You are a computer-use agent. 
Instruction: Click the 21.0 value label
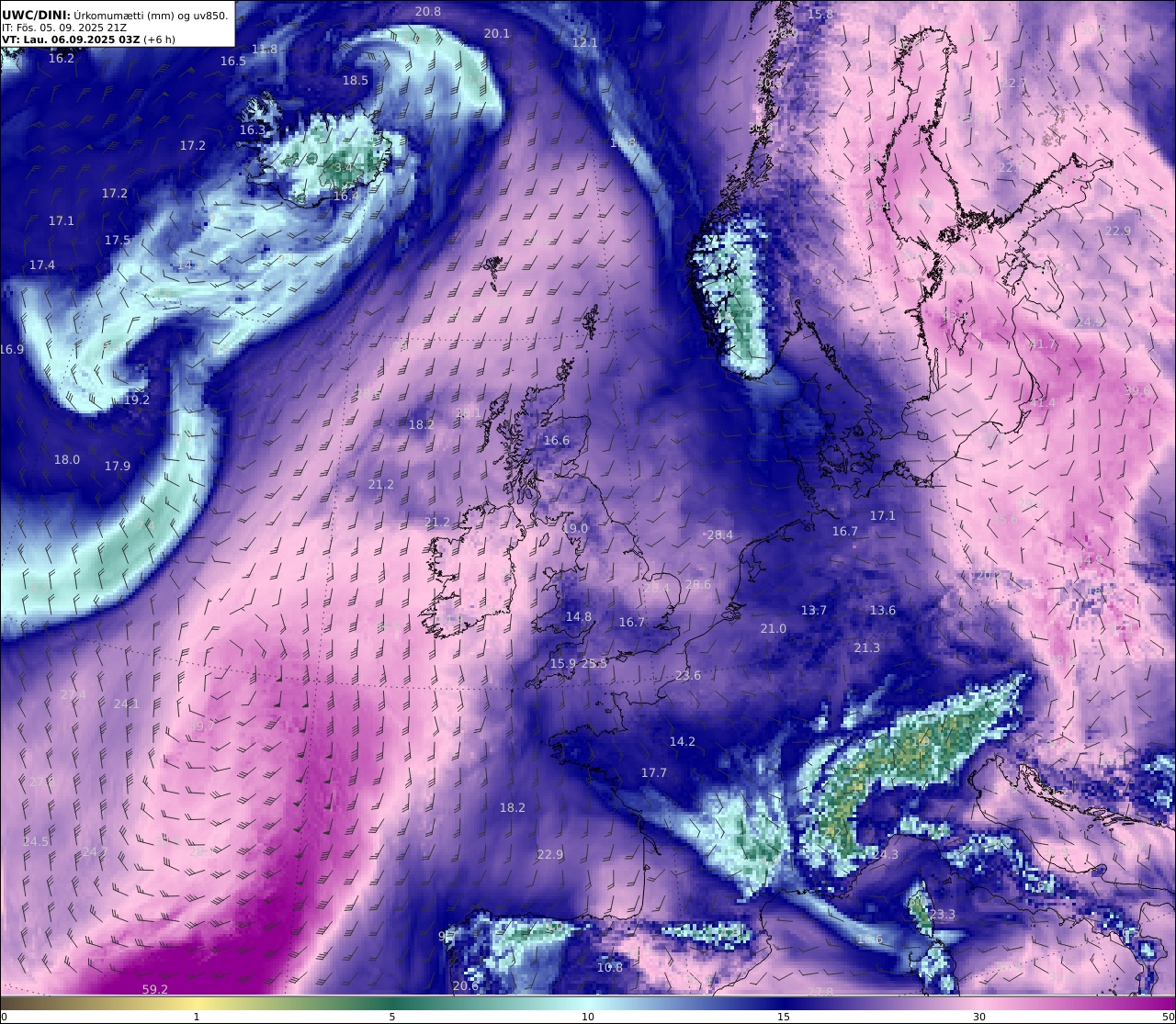click(774, 628)
